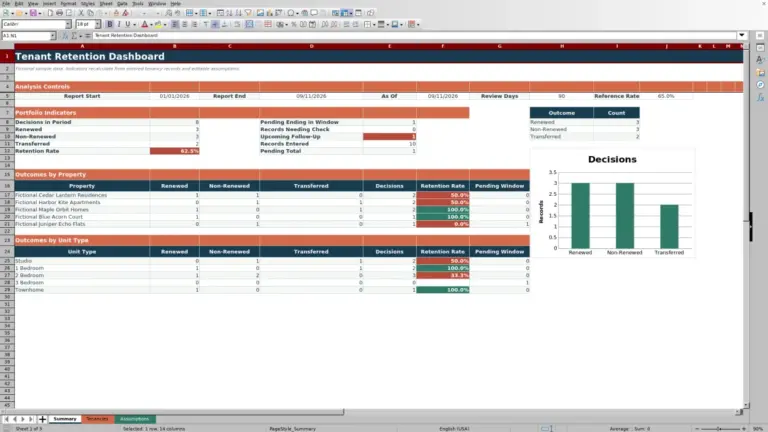Click the Clone Formatting paintbrush icon
This screenshot has width=768, height=432.
pyautogui.click(x=116, y=13)
